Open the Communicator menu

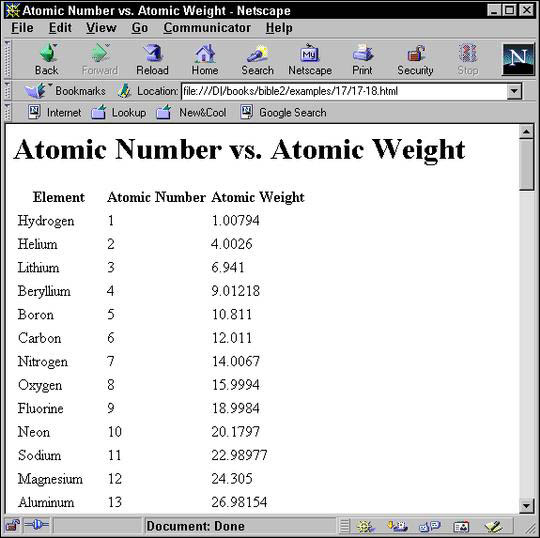207,28
